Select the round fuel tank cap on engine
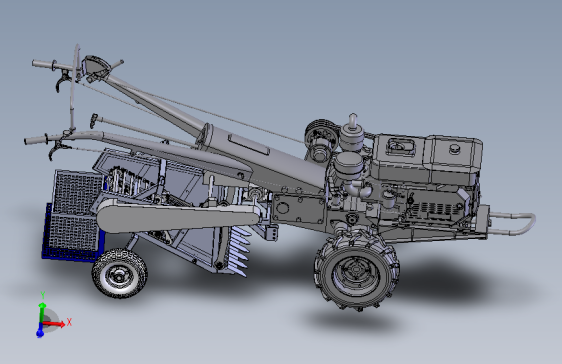Image resolution: width=562 pixels, height=364 pixels. click(455, 148)
